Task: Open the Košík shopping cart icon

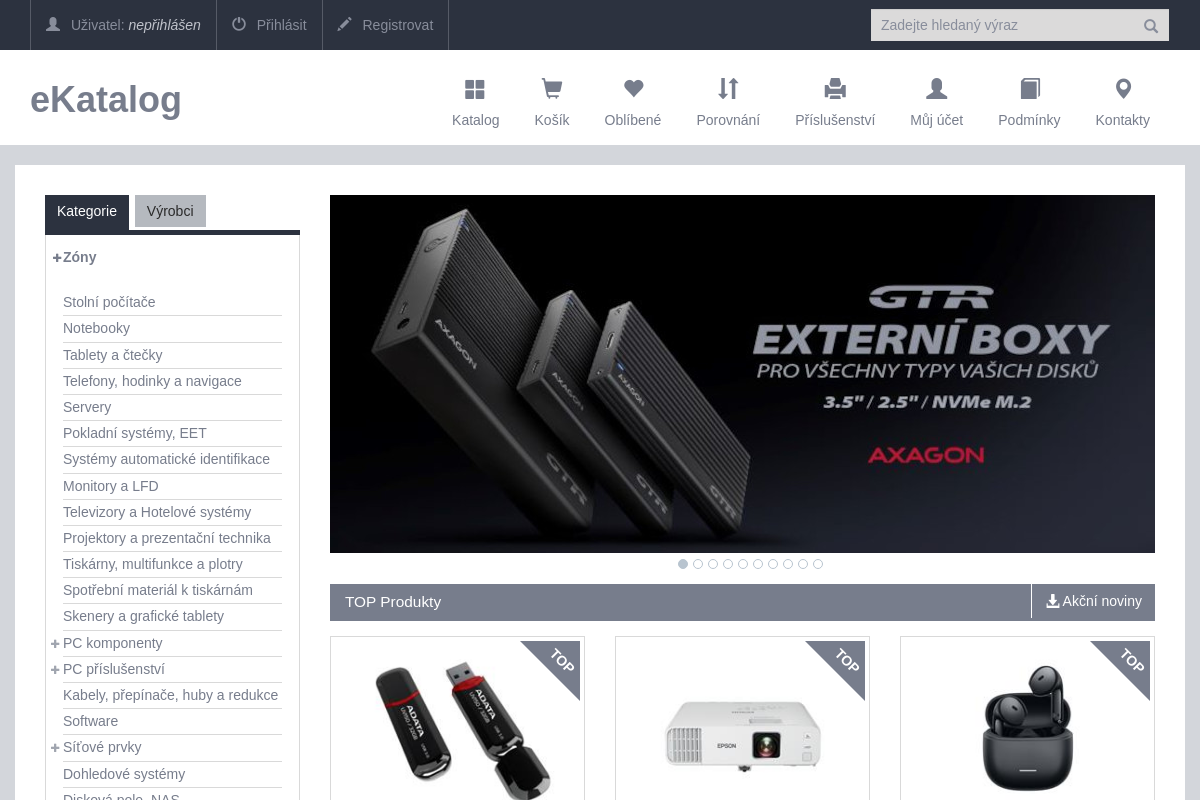Action: (551, 90)
